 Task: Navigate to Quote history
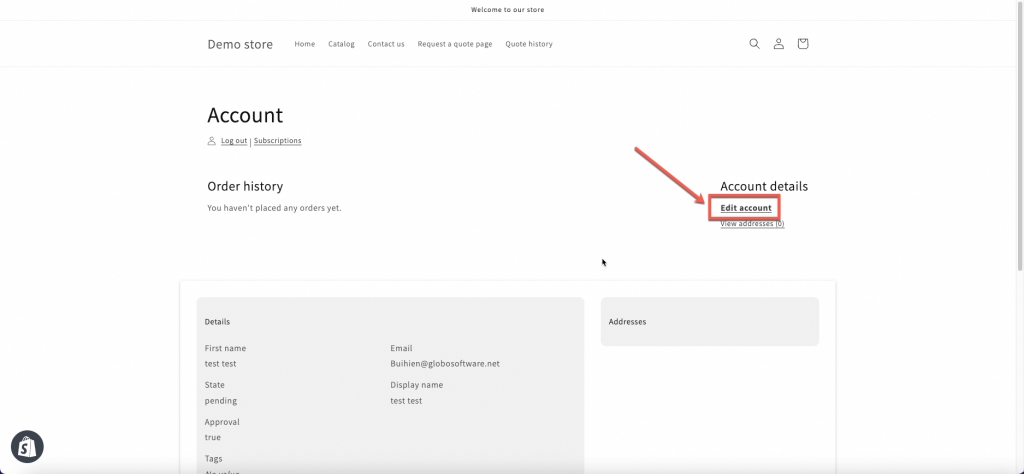529,44
